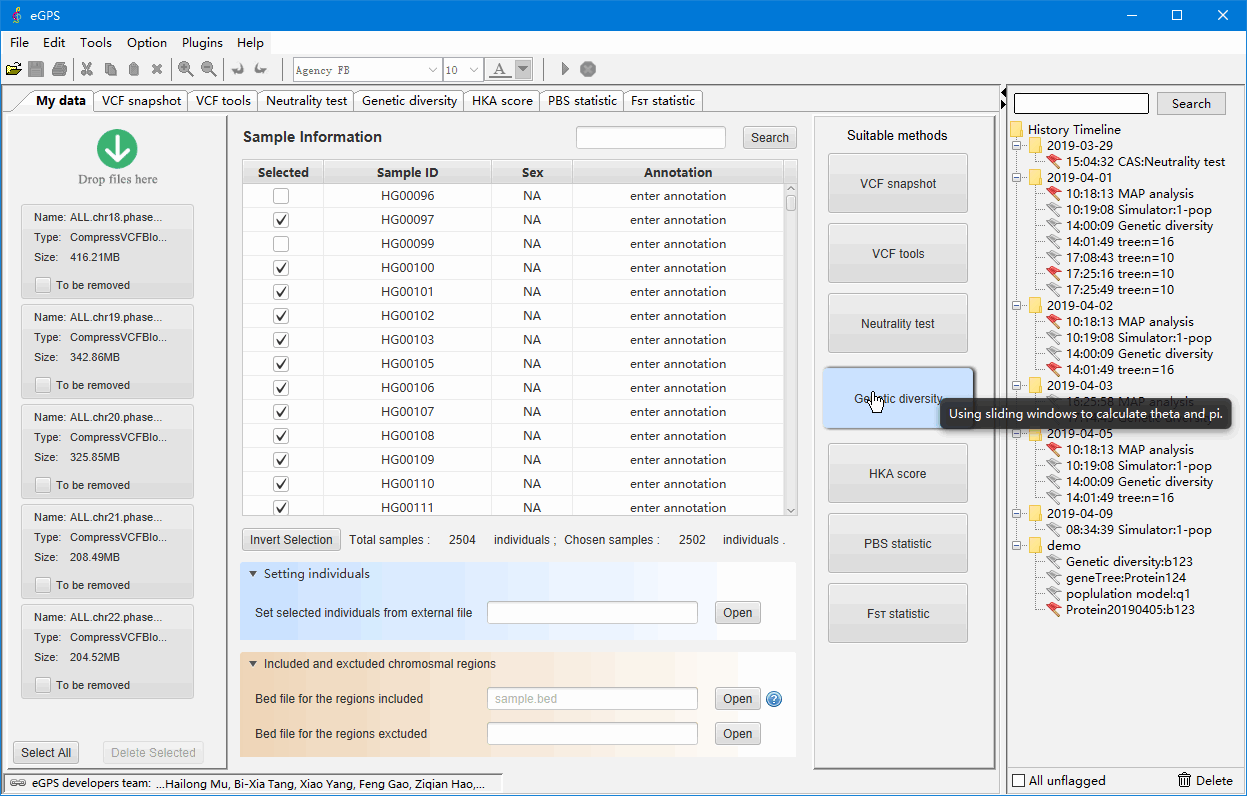This screenshot has height=796, width=1247.
Task: Check the box for sample HG00096
Action: (x=281, y=196)
